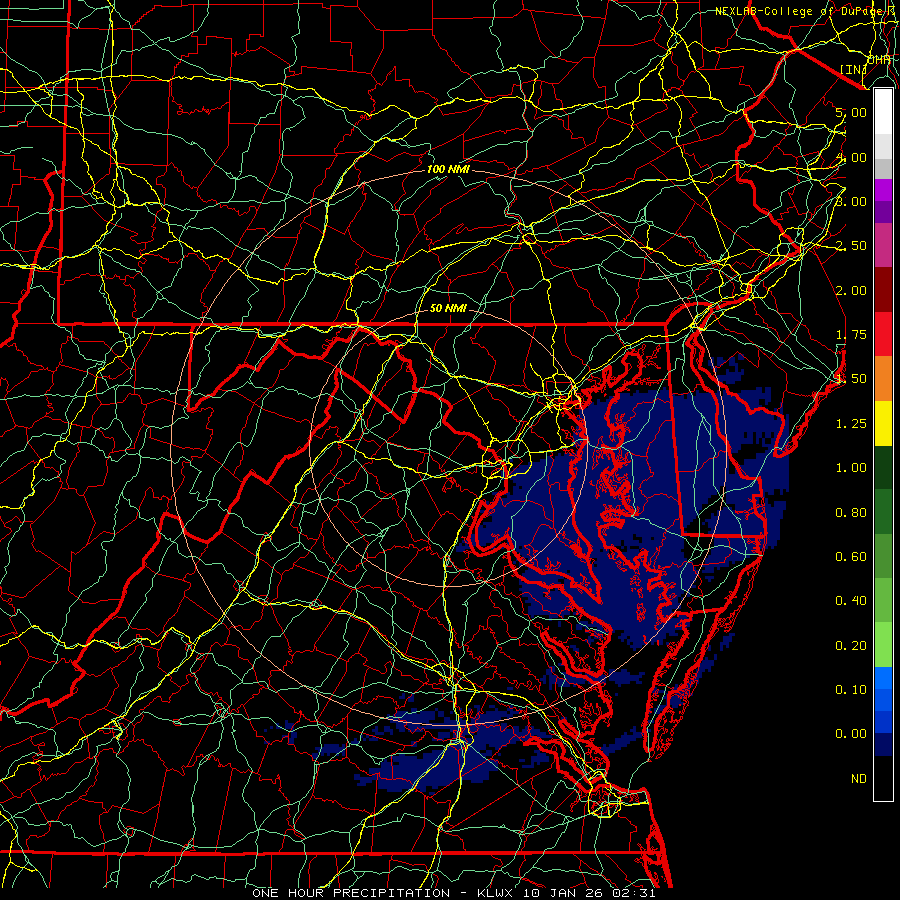
Task: Click the [IN] units label above the legend
Action: click(x=853, y=69)
